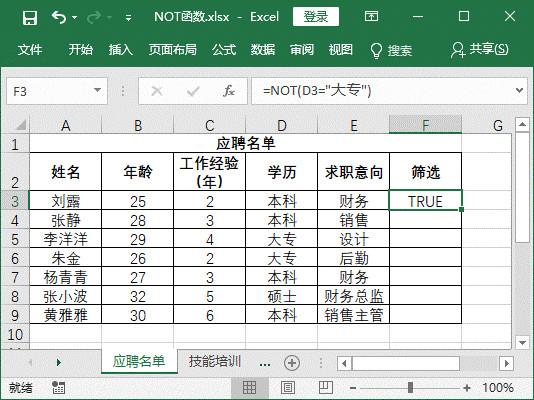
Task: Open the ribbon display options icon
Action: tap(371, 16)
